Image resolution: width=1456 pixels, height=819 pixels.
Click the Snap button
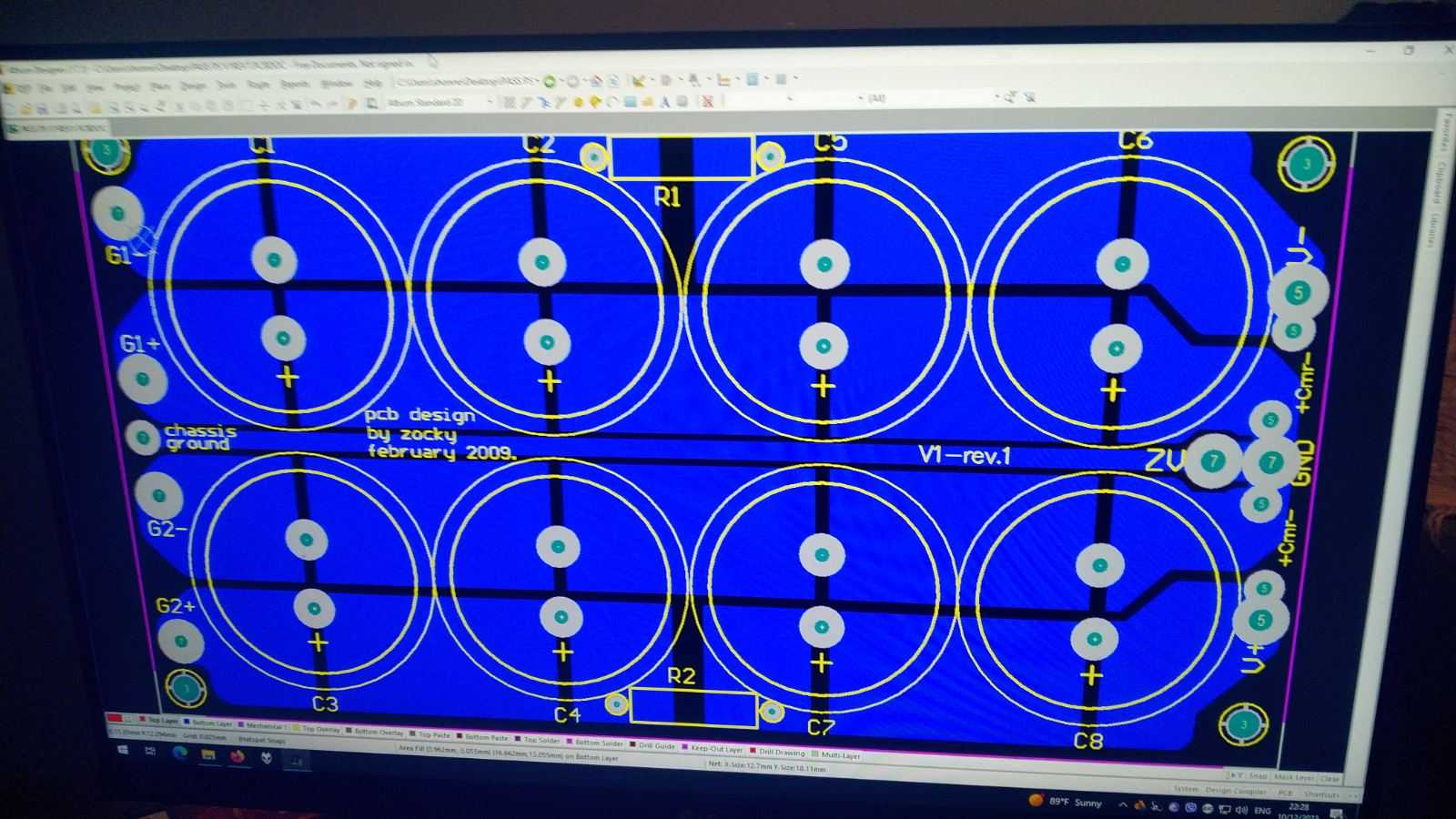tap(1258, 775)
